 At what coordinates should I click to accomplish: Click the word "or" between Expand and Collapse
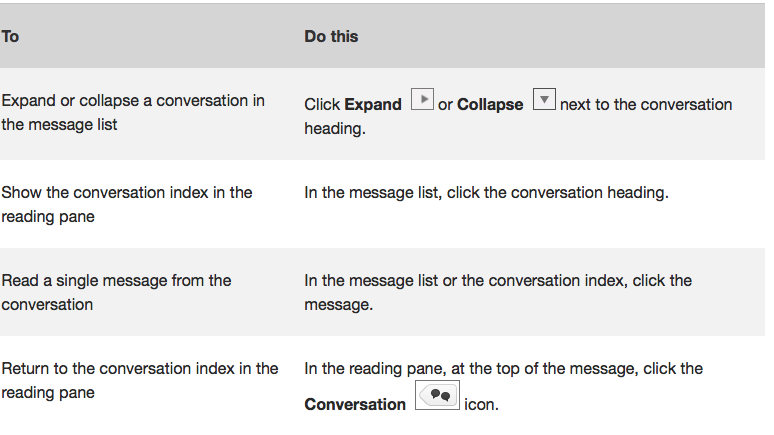tap(446, 105)
